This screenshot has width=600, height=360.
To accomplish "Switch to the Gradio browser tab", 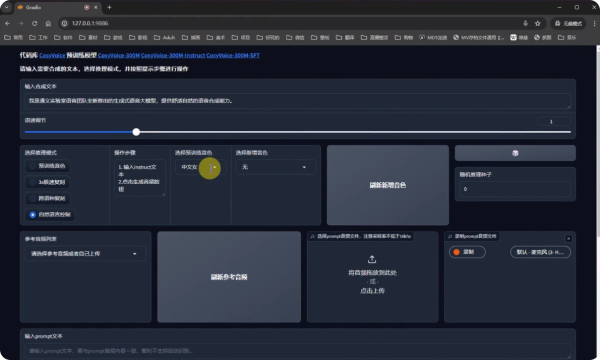I will point(54,7).
